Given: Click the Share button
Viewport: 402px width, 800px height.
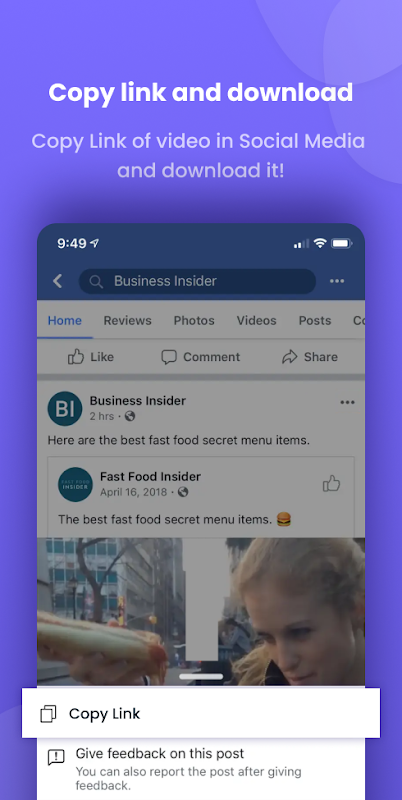Looking at the screenshot, I should tap(310, 357).
